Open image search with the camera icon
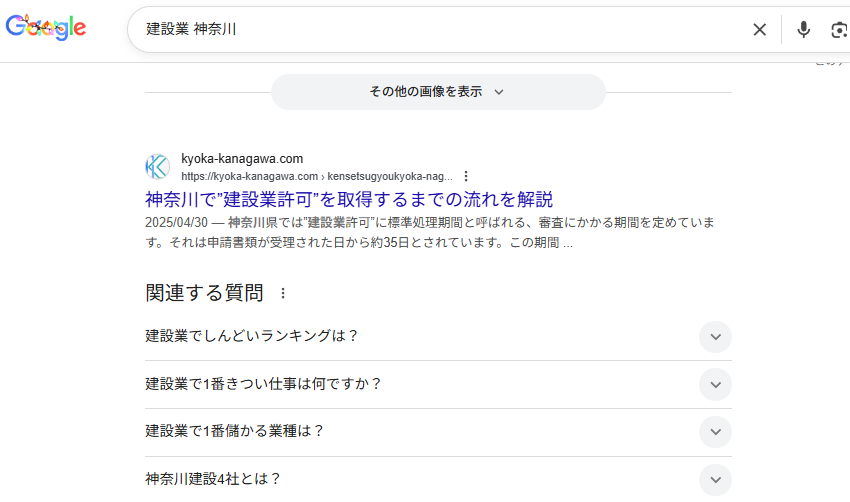850x502 pixels. point(839,30)
